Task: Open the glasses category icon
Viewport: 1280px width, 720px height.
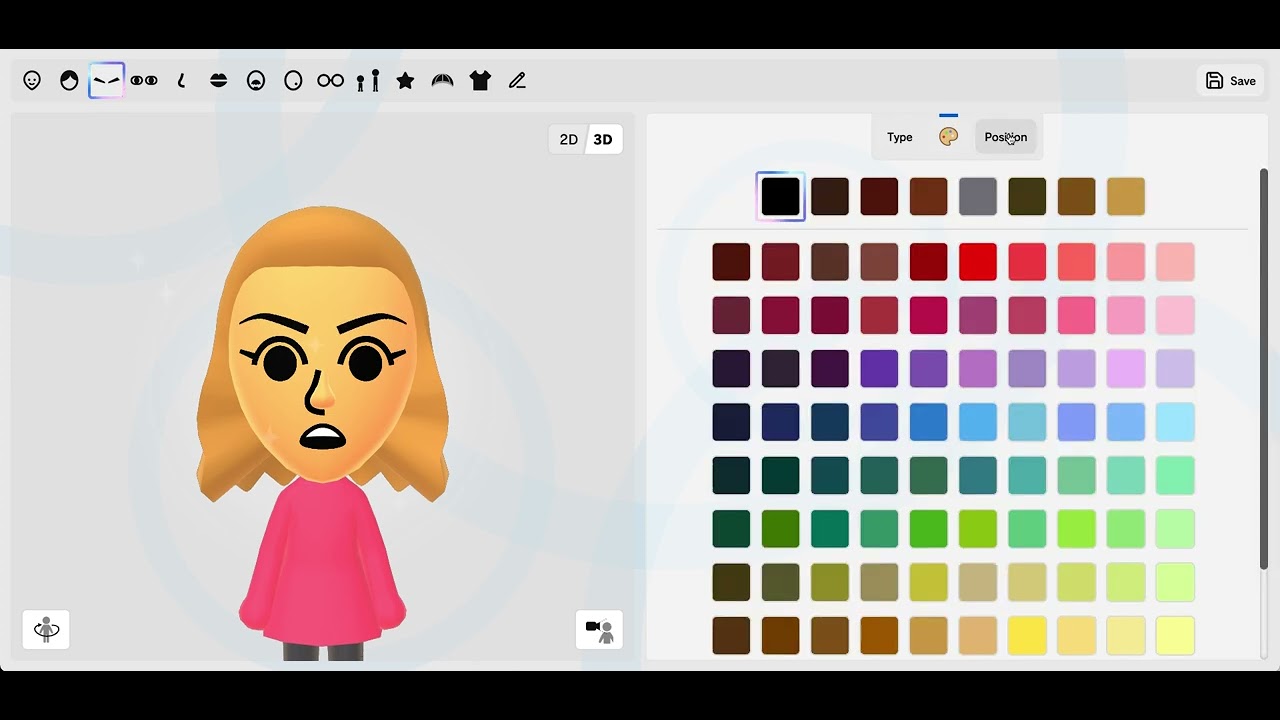Action: pyautogui.click(x=331, y=81)
